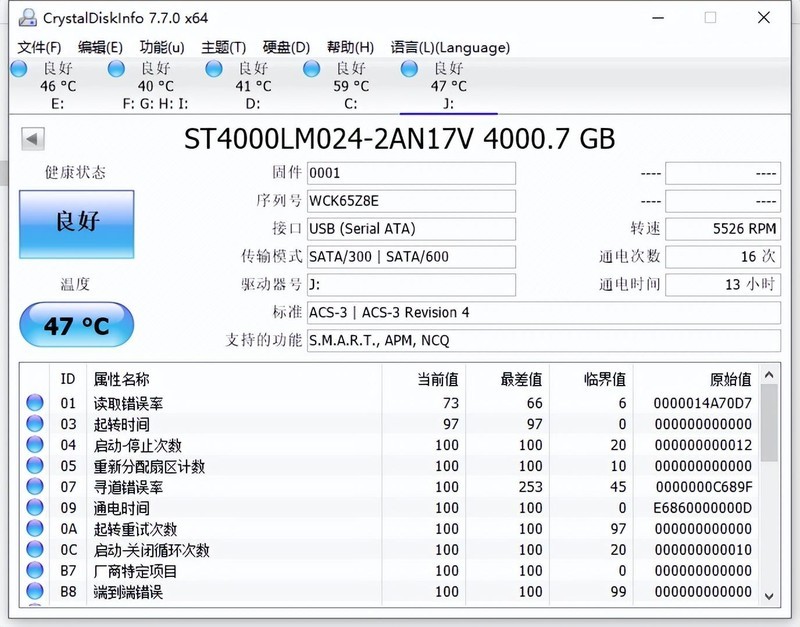Open the 帮助(H) menu
Screen dimensions: 800x627
[350, 47]
